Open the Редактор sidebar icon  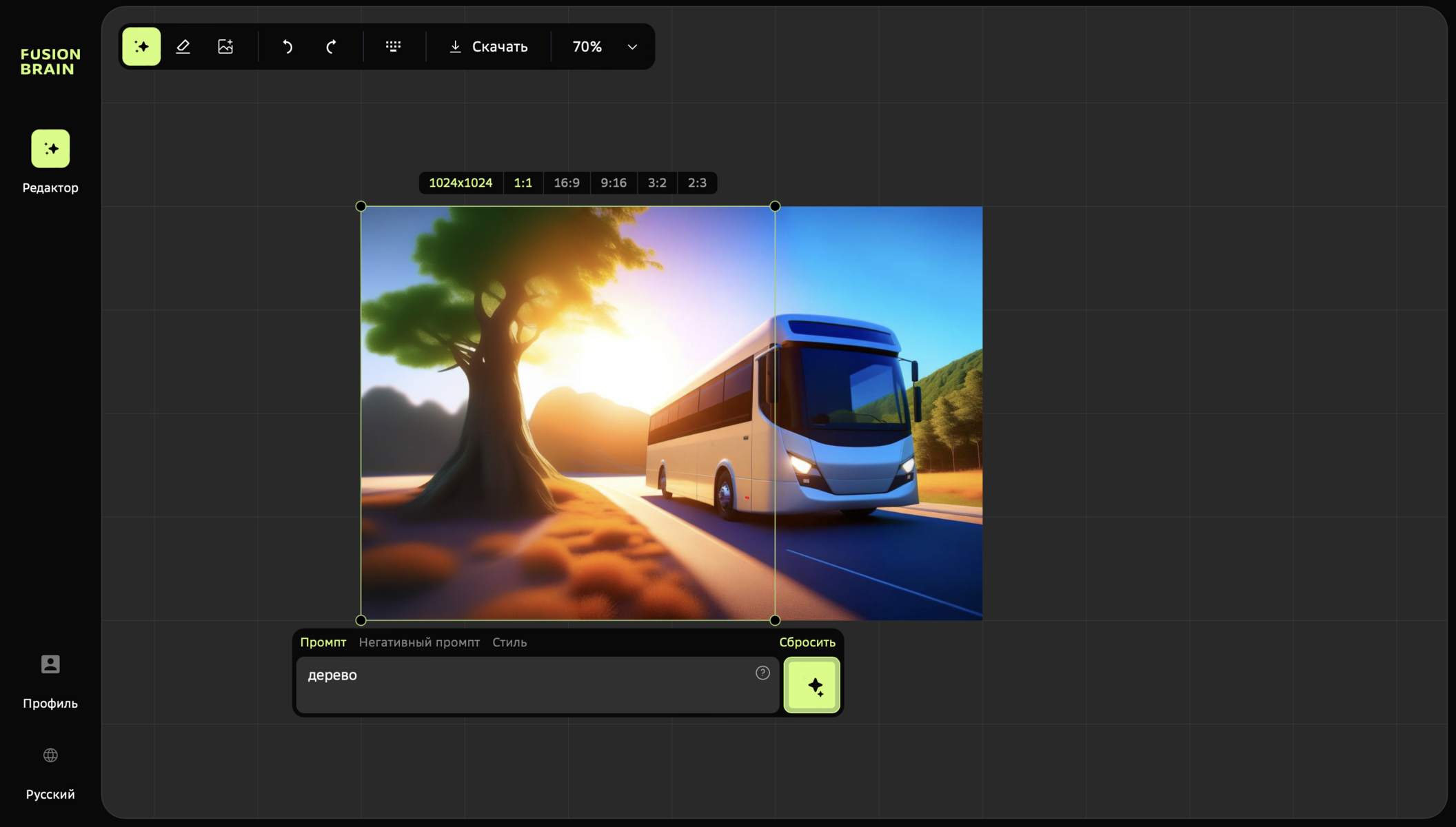pyautogui.click(x=50, y=149)
